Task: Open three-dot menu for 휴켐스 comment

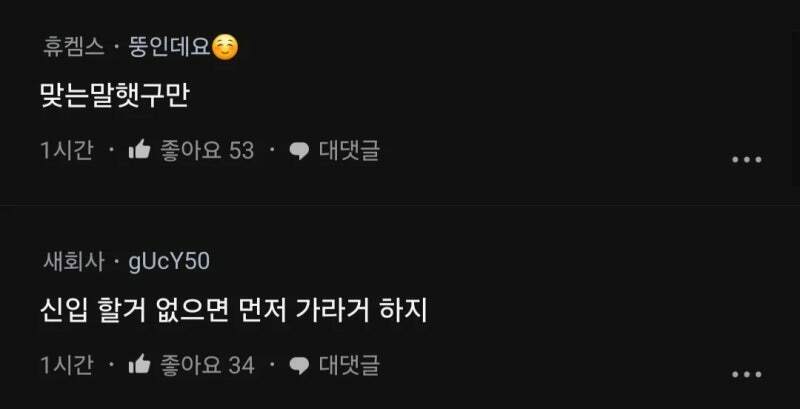Action: point(747,159)
